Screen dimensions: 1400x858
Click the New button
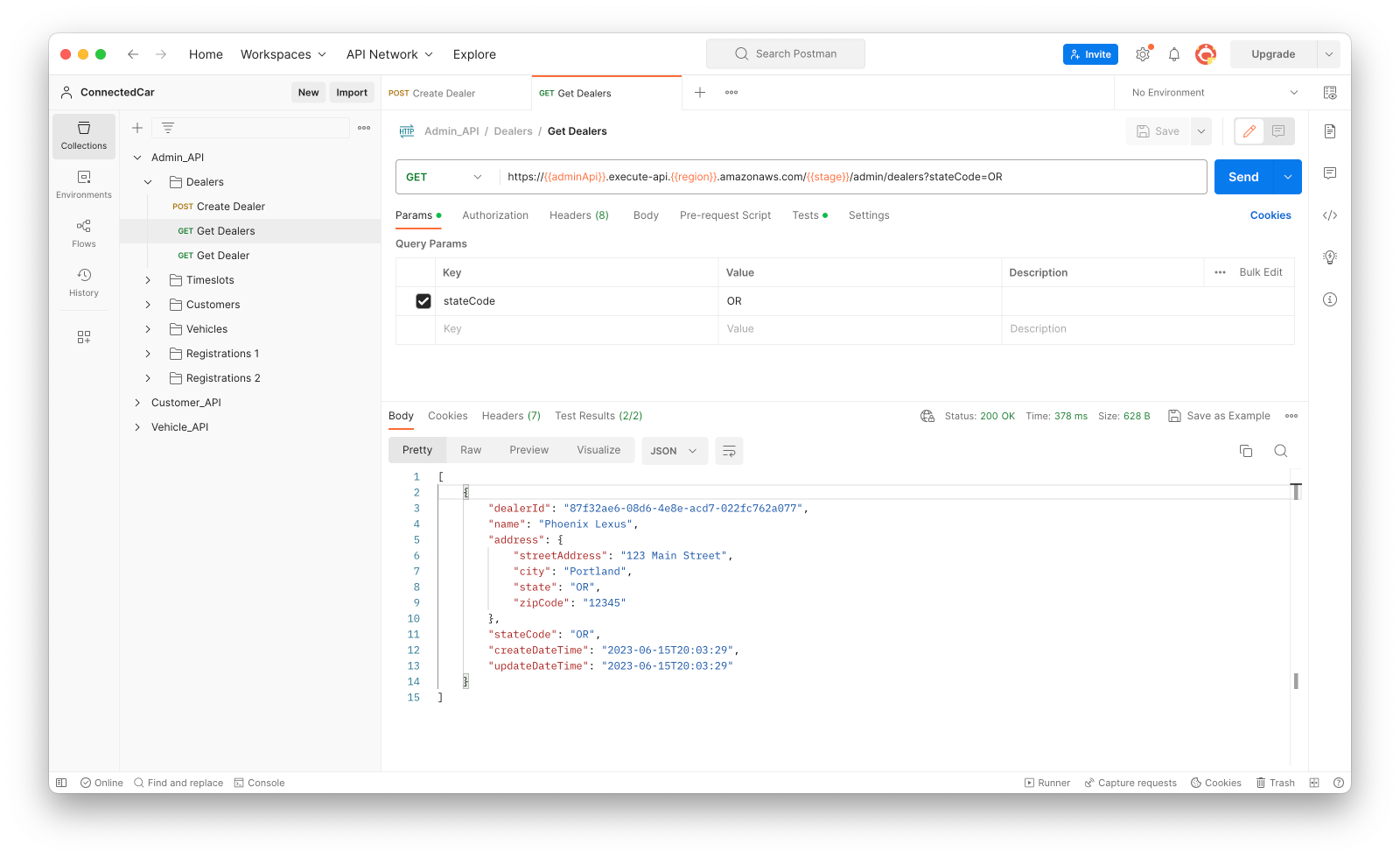pos(308,93)
